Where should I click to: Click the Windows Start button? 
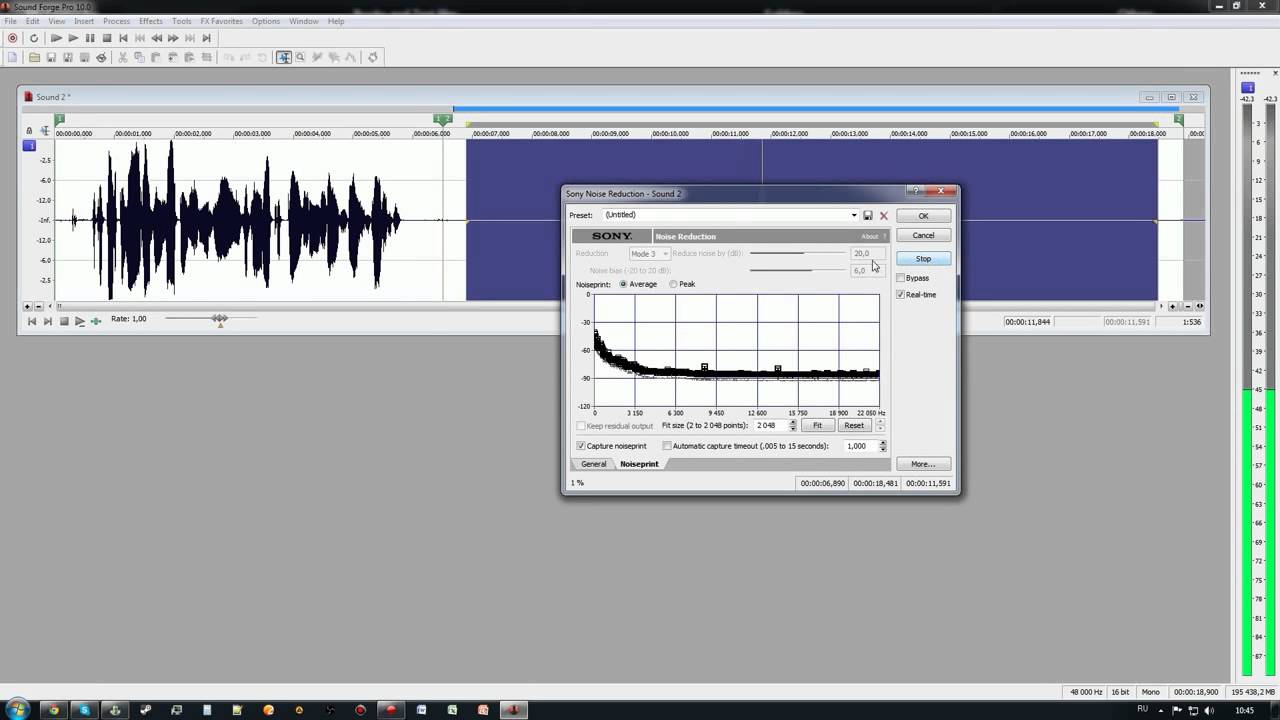click(17, 710)
